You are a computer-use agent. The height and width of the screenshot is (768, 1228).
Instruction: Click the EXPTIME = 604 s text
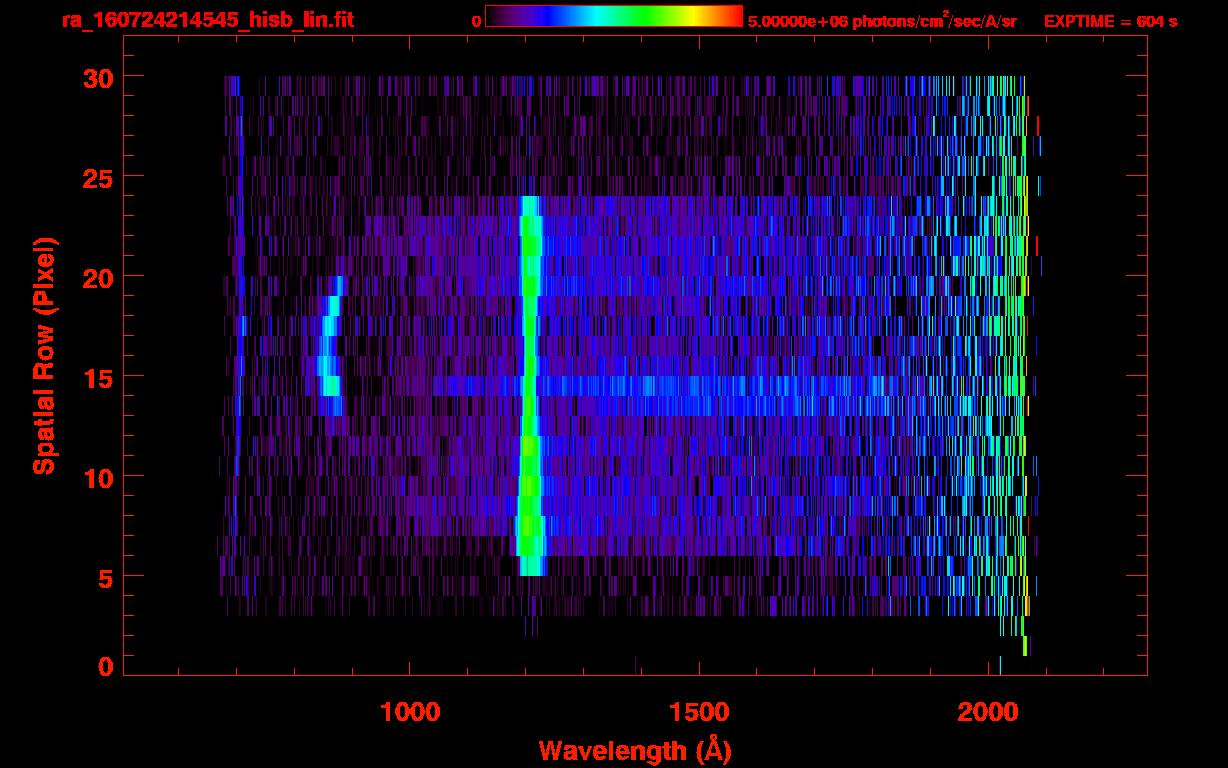(1110, 21)
